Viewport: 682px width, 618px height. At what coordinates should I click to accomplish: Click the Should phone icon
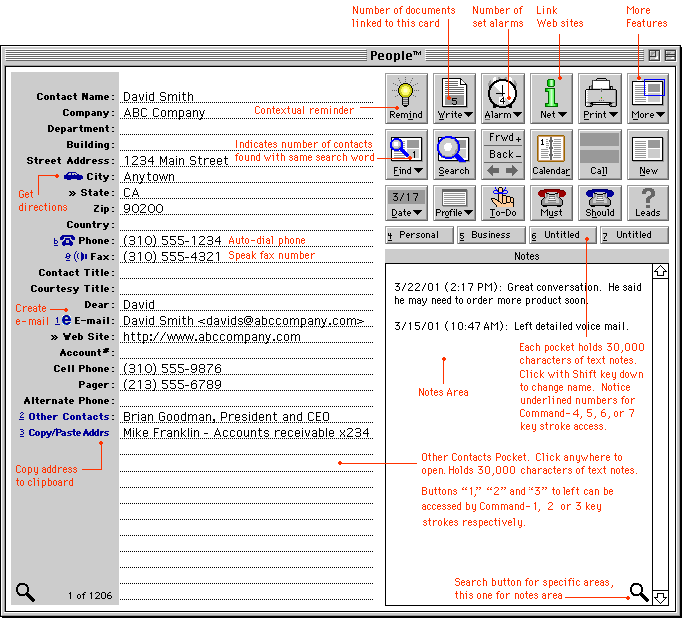600,202
